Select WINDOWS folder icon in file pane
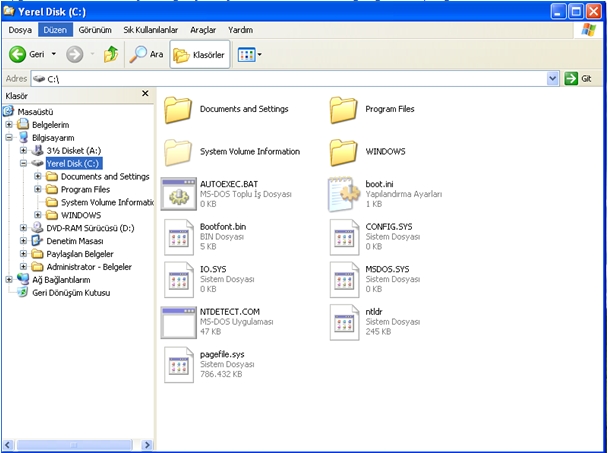 (343, 152)
